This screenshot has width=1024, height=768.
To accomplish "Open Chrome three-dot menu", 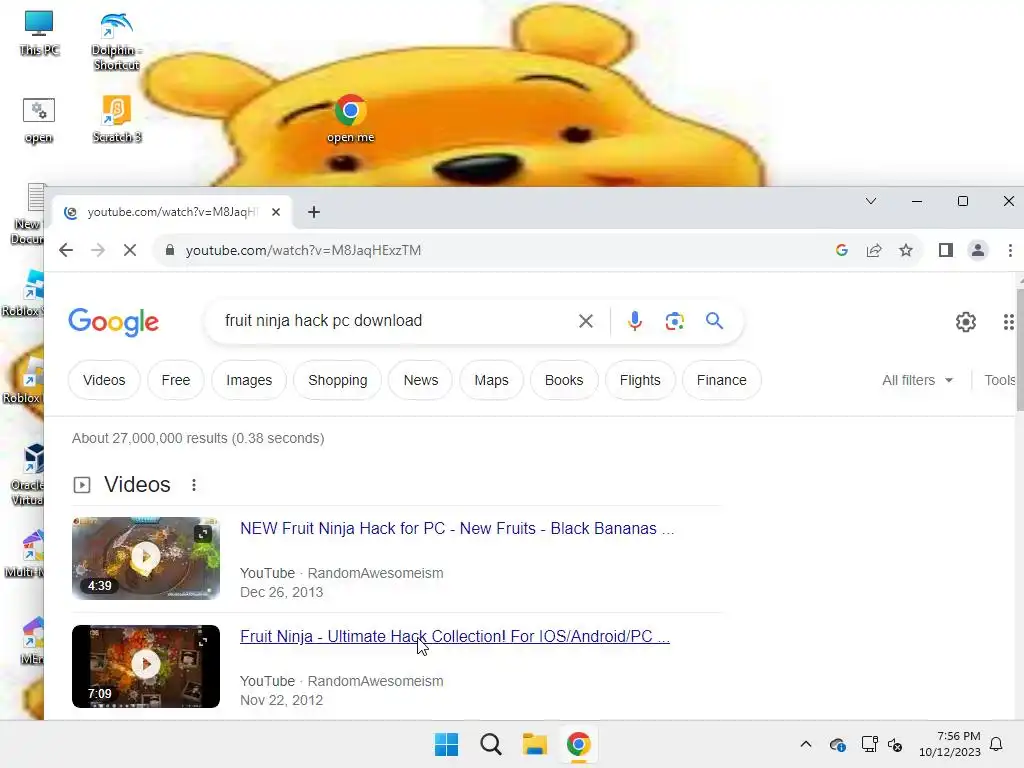I will [1010, 250].
